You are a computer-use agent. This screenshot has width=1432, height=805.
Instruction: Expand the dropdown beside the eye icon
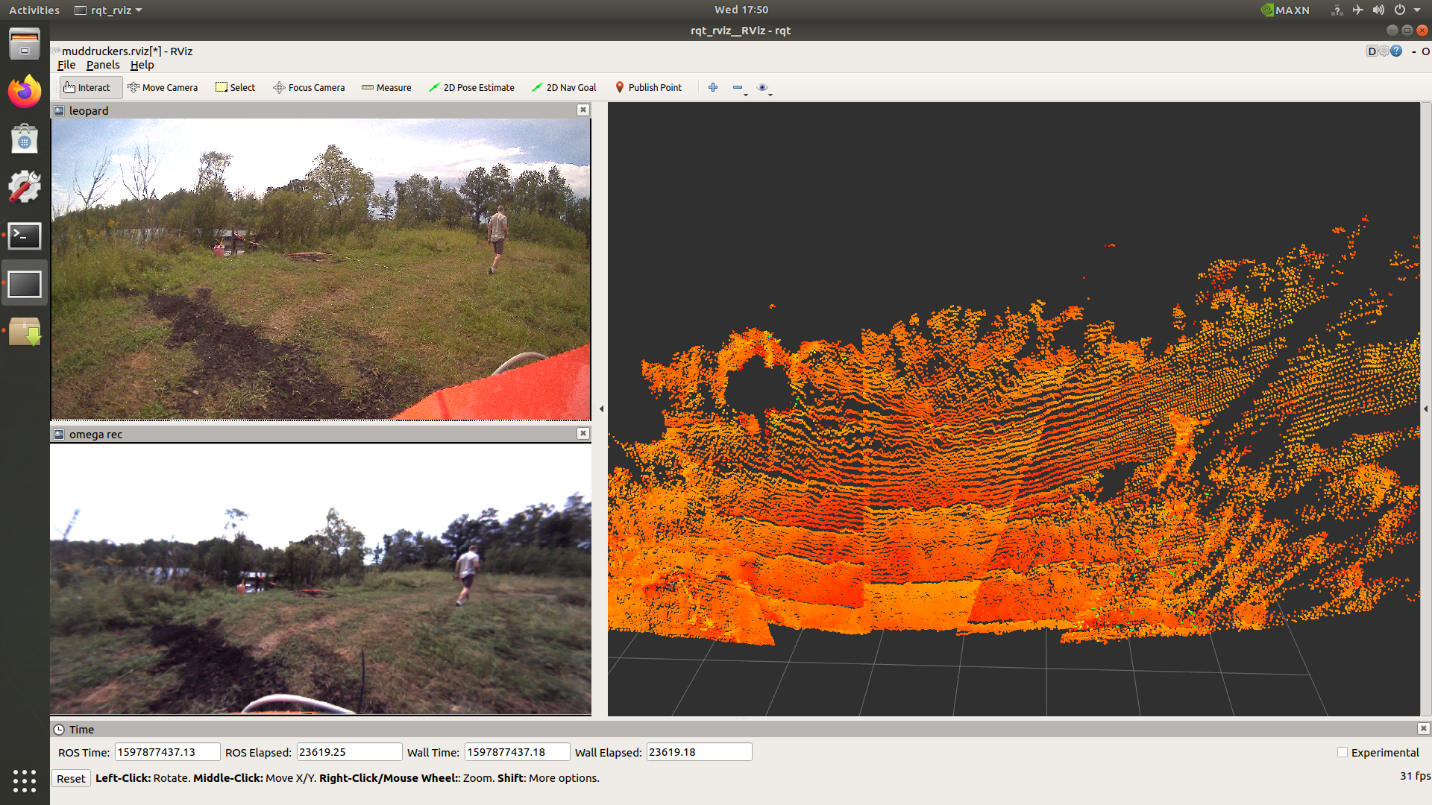771,95
